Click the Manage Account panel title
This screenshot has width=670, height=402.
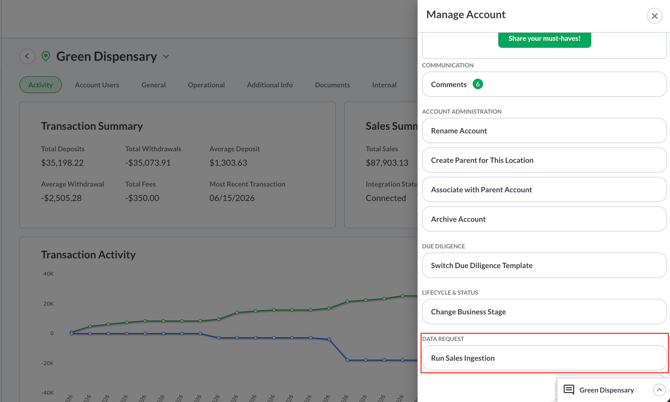click(466, 15)
